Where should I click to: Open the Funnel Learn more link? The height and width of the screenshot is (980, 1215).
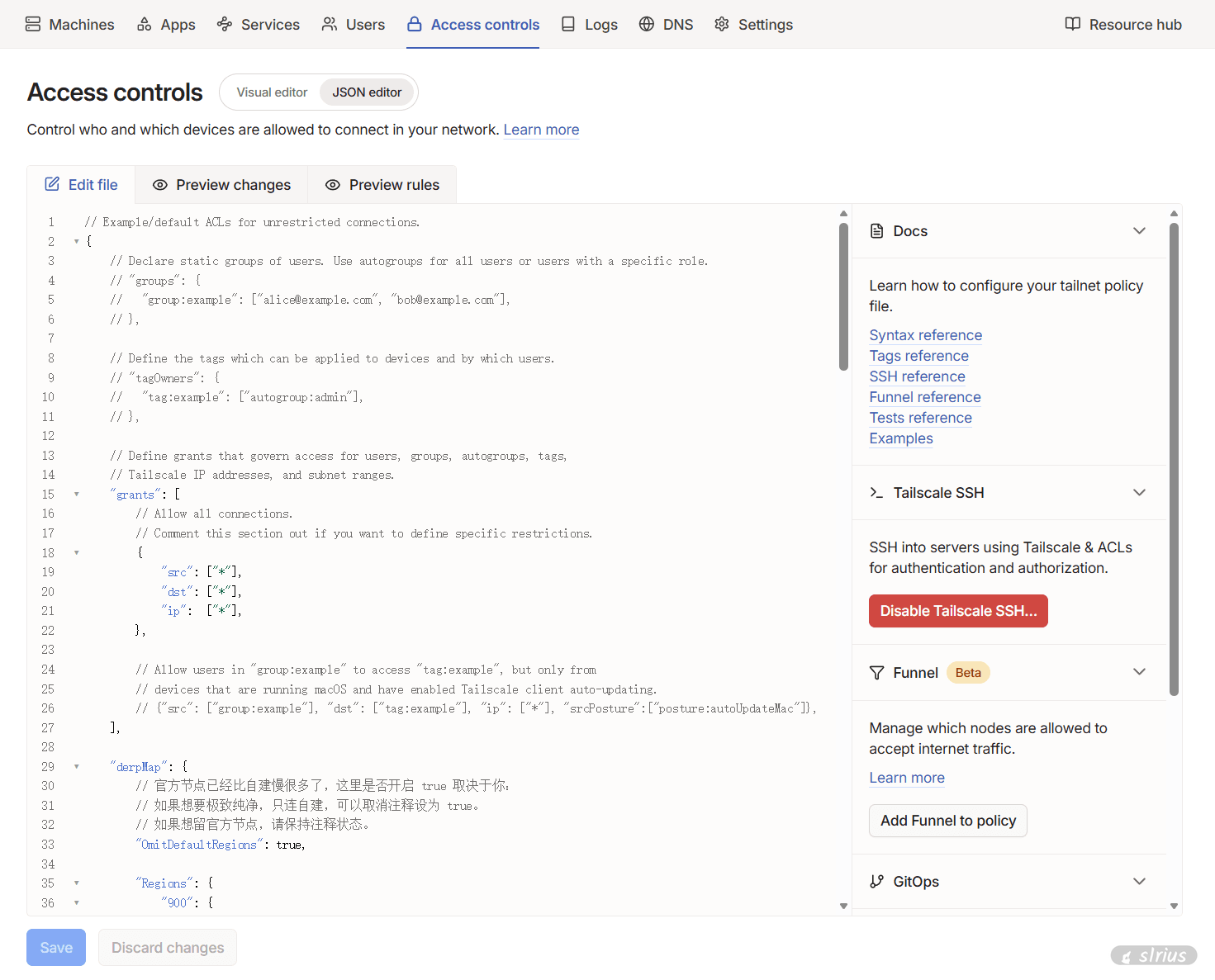point(907,778)
